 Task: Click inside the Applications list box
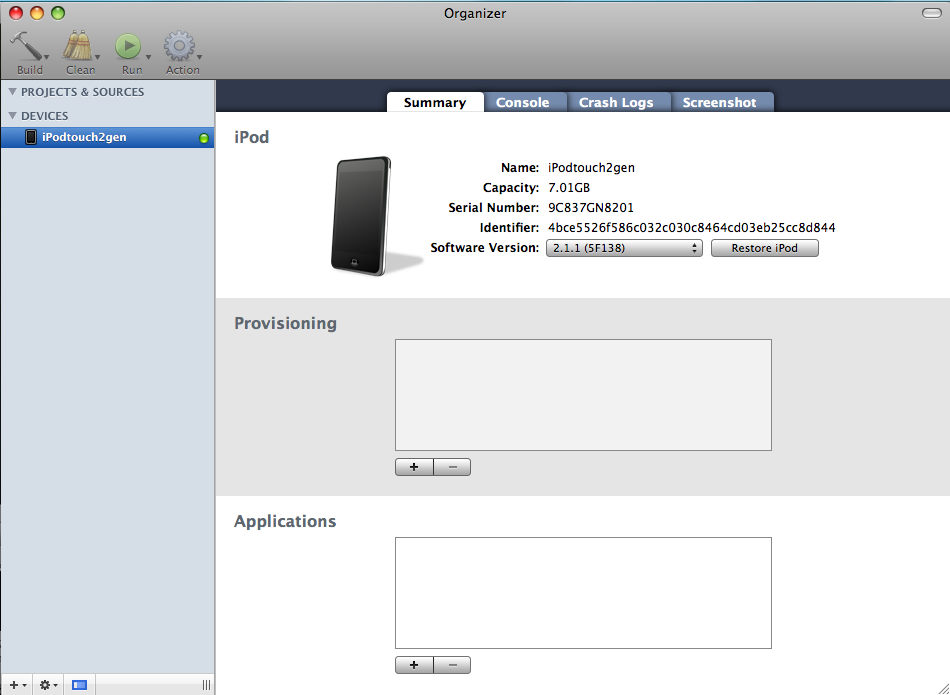pyautogui.click(x=583, y=593)
